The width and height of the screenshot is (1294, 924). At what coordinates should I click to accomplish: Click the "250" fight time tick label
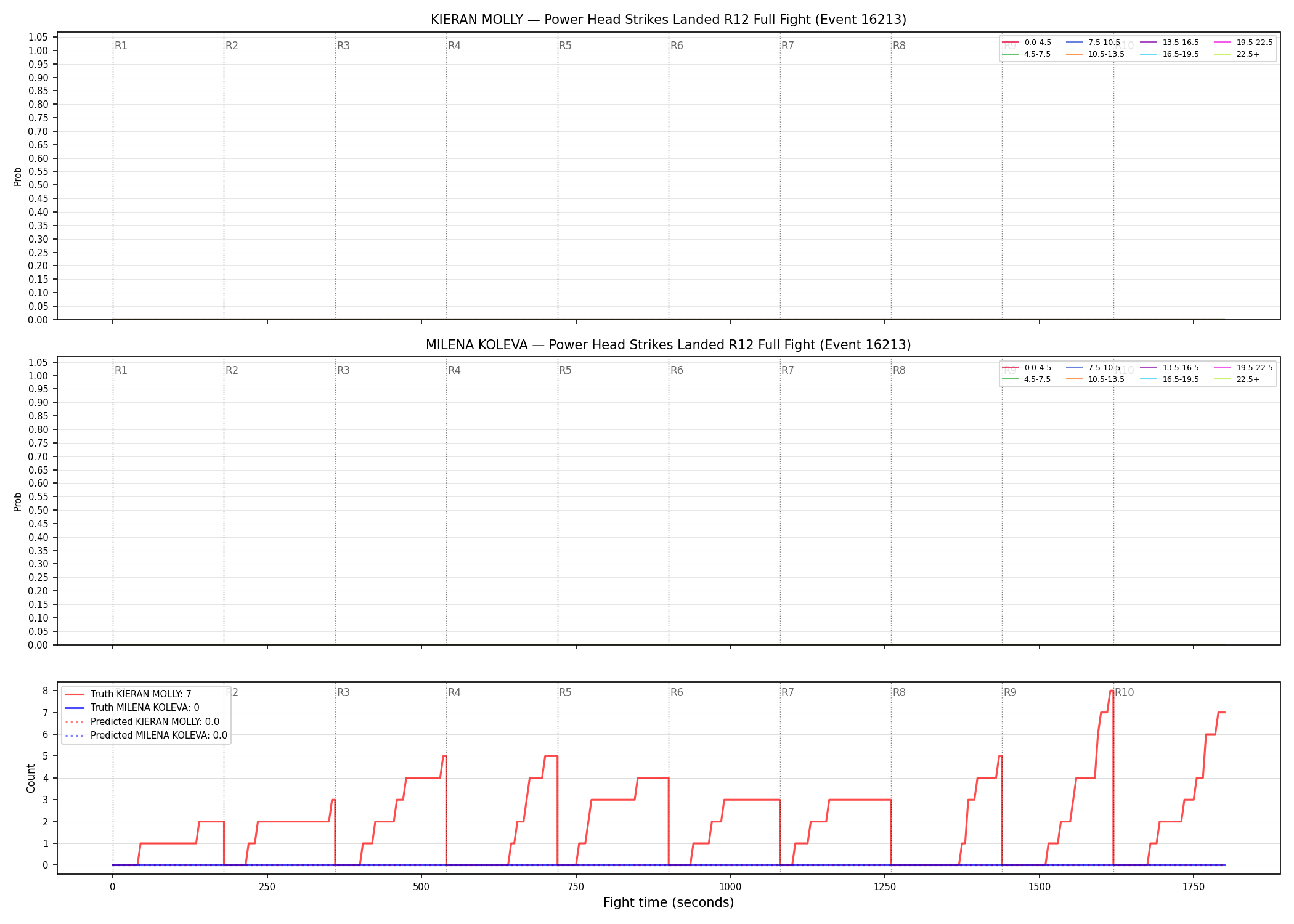267,887
